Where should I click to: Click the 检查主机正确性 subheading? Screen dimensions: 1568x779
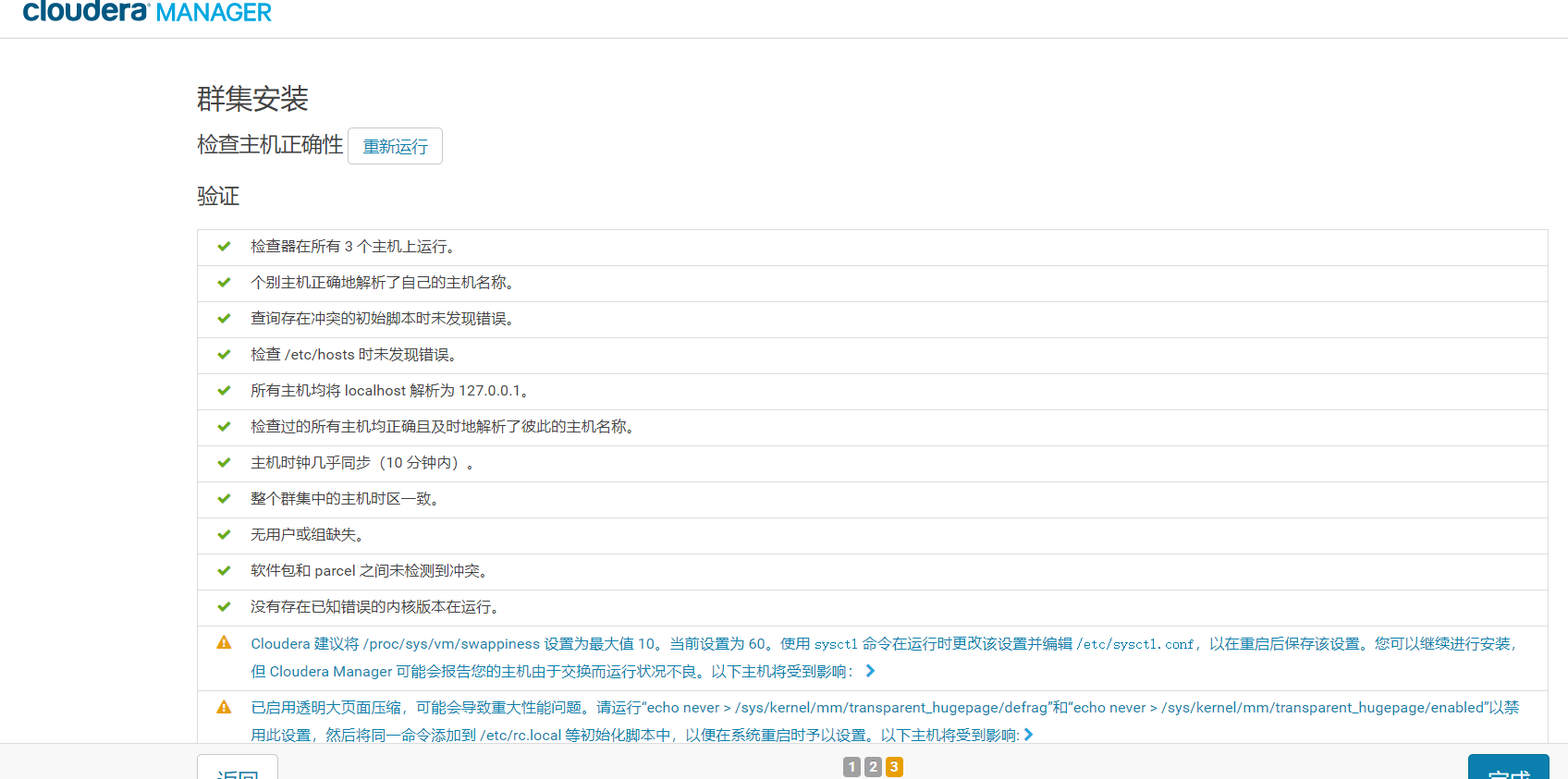tap(270, 145)
